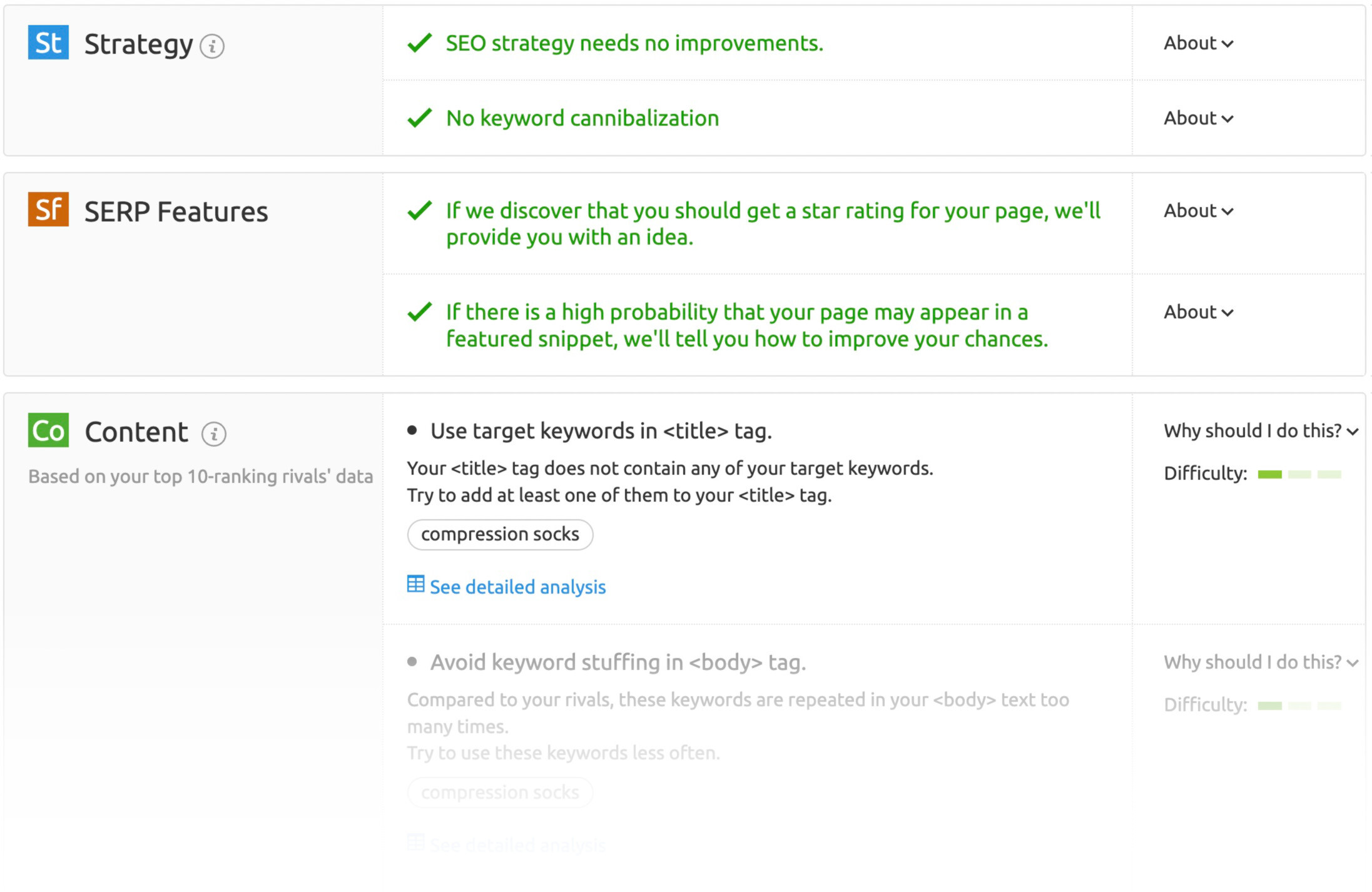Image resolution: width=1372 pixels, height=892 pixels.
Task: Expand Why should I do this for title tag
Action: [x=1260, y=431]
